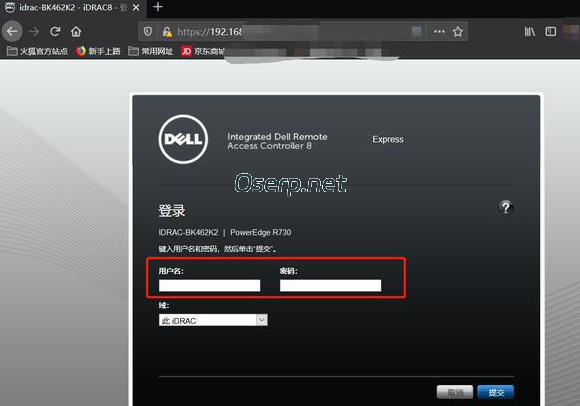Click the IDRAC-BK462K2 hostname text
The image size is (580, 406).
[188, 232]
